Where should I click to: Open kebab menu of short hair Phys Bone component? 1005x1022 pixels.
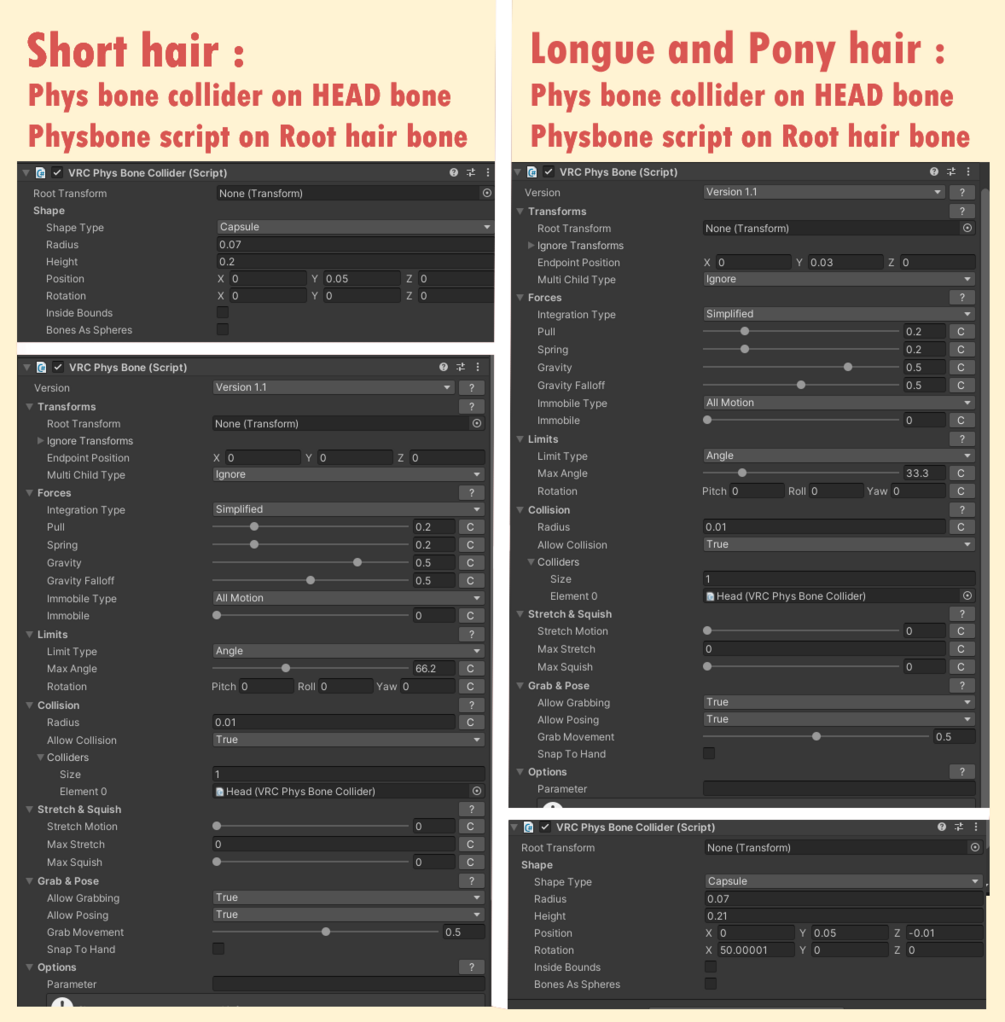478,367
